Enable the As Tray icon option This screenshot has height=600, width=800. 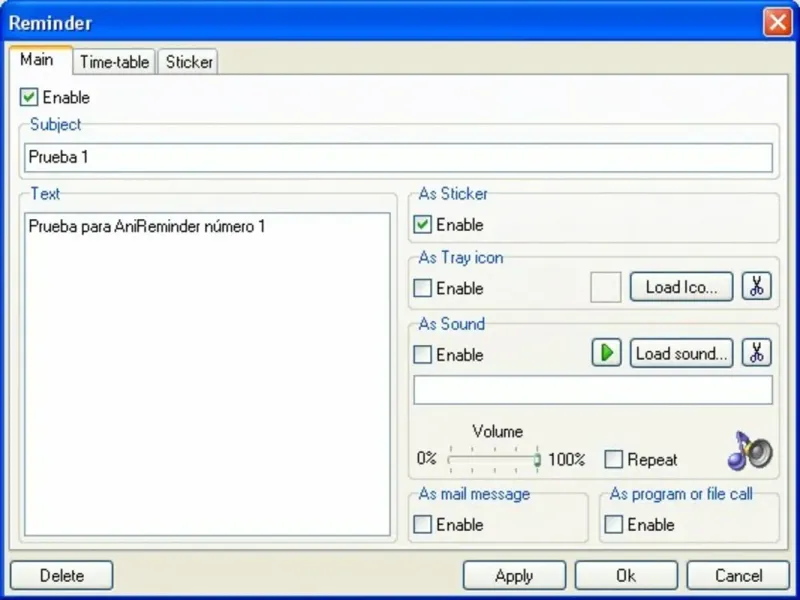(422, 288)
